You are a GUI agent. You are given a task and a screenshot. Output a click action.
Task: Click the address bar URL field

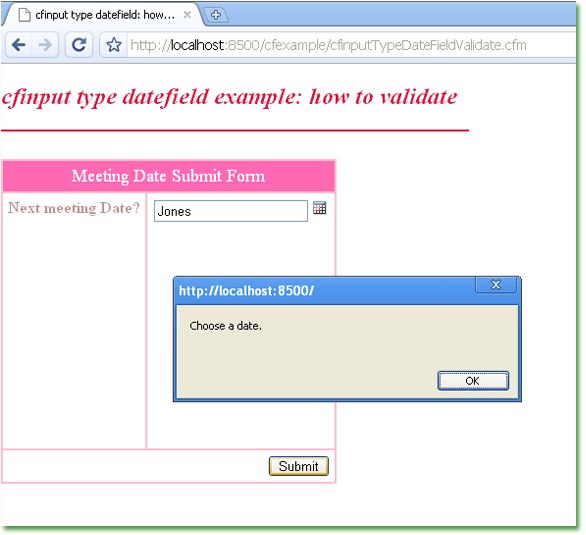[351, 45]
